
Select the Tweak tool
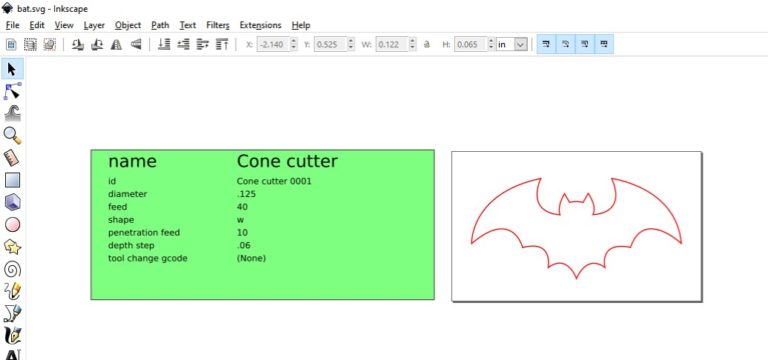point(12,113)
